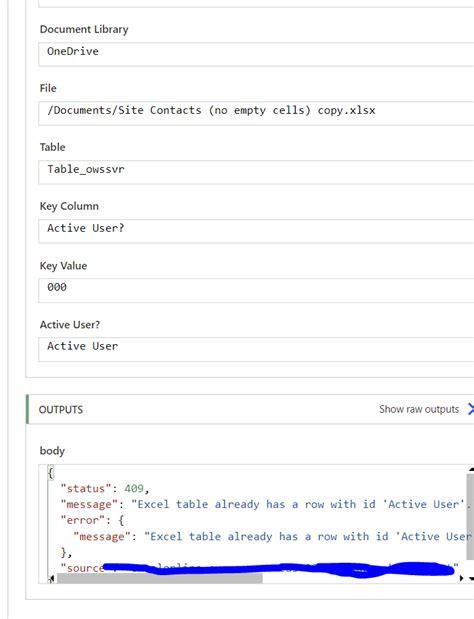Click the "error" key line in output

pyautogui.click(x=92, y=520)
